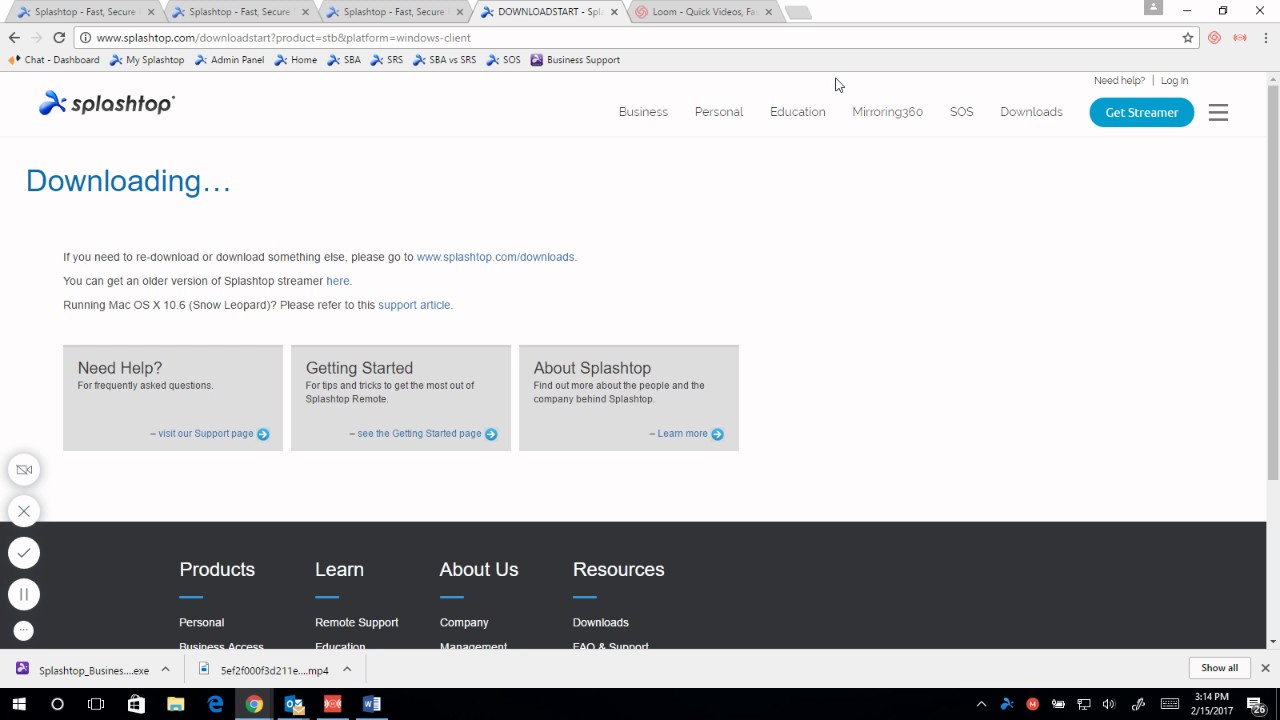Click the volume icon in the system tray
1280x720 pixels.
1109,704
